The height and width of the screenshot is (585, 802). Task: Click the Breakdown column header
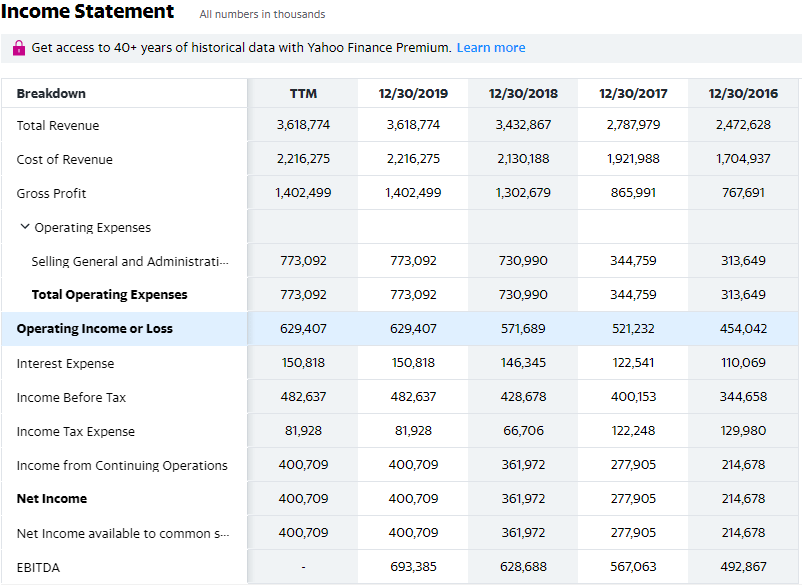tap(51, 94)
